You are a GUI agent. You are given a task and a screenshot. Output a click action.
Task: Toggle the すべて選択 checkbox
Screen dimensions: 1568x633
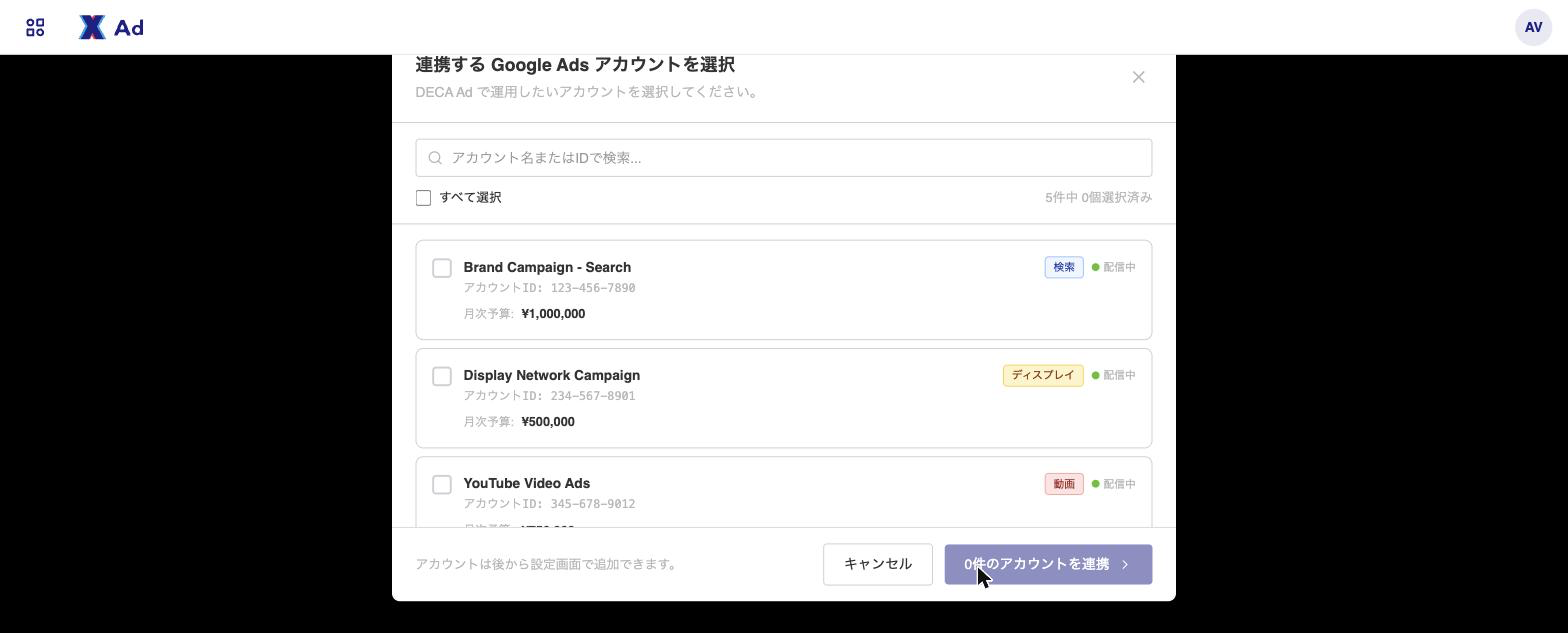[424, 198]
